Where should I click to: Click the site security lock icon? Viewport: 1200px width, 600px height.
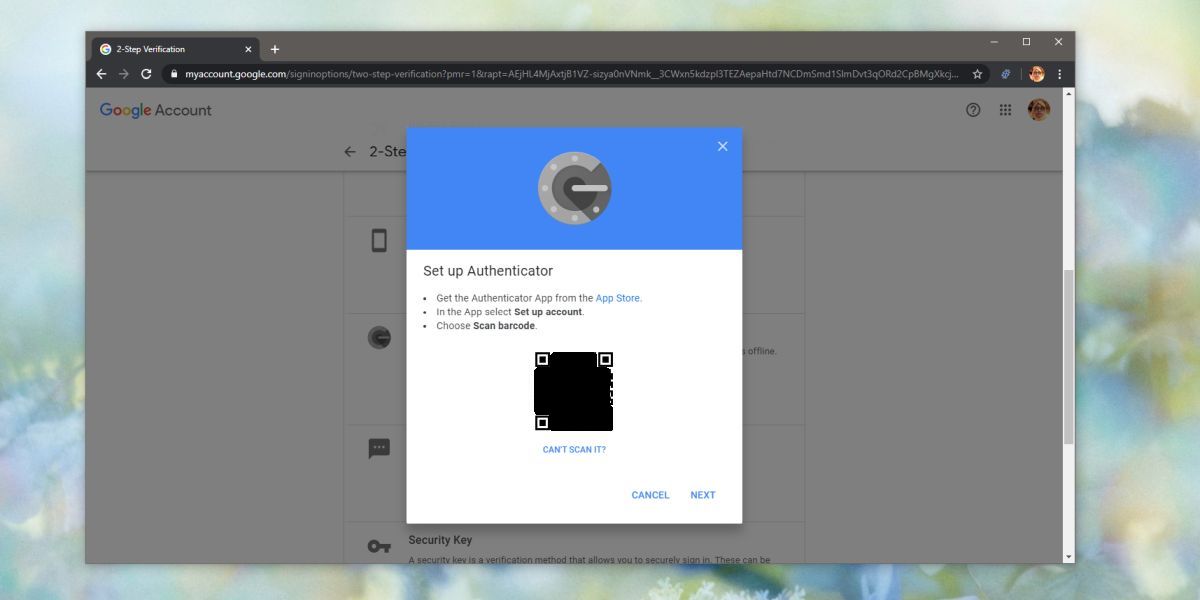pos(174,74)
